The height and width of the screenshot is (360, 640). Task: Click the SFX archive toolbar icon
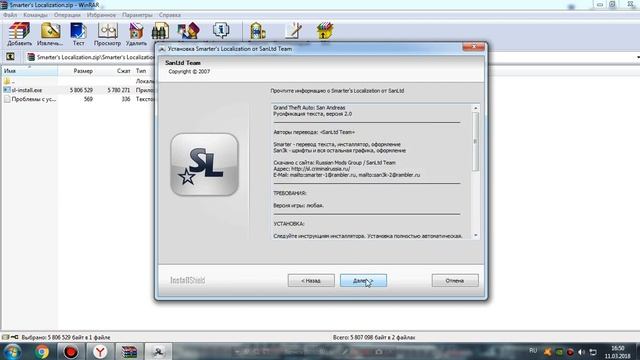(325, 31)
